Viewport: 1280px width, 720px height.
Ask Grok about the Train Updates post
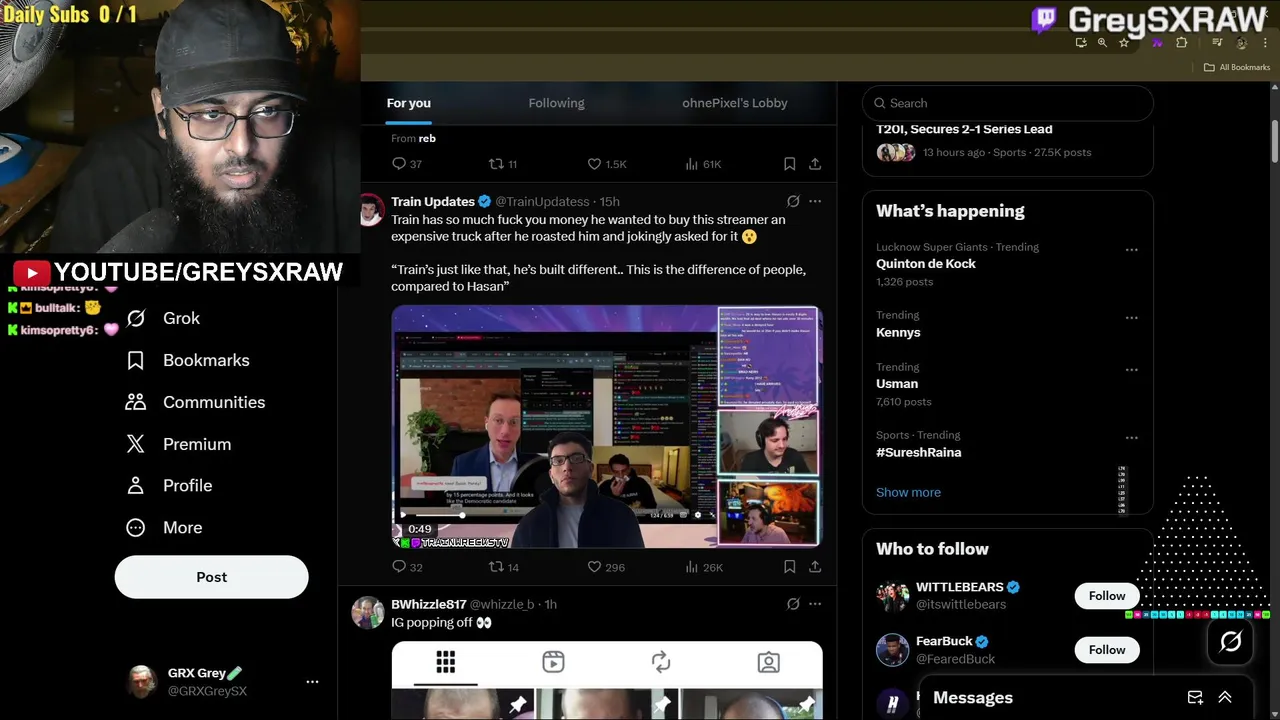793,201
